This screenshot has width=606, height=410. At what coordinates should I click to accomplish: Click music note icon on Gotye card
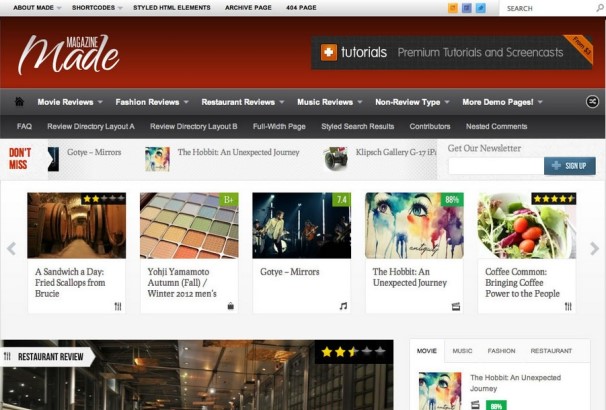[x=343, y=306]
